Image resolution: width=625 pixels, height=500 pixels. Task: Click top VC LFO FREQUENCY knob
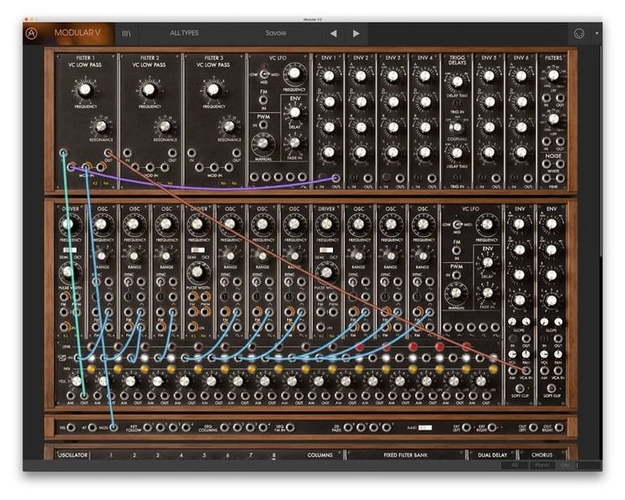(294, 74)
